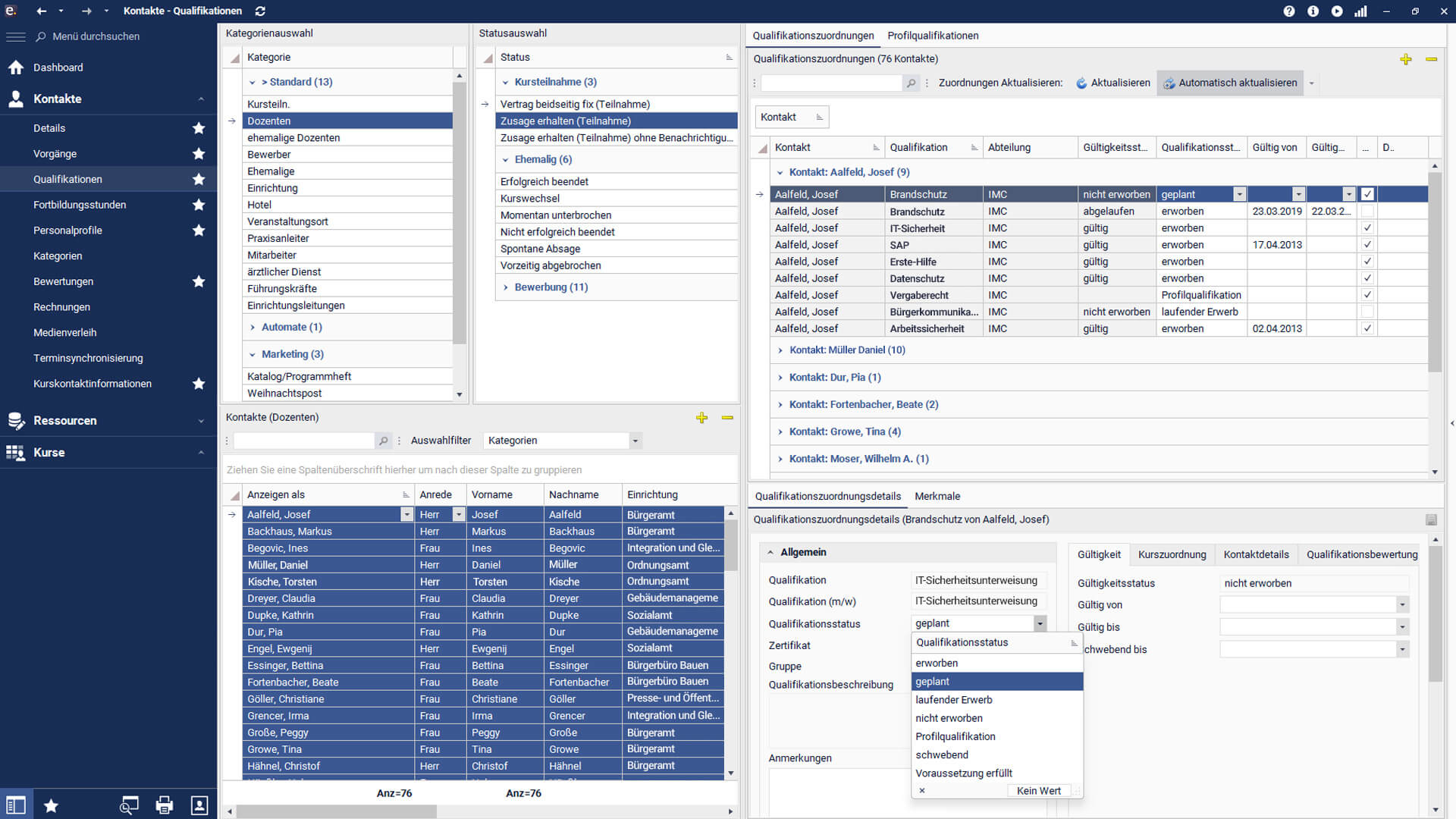Toggle favorite star for Vorgänge
Image resolution: width=1456 pixels, height=819 pixels.
tap(199, 154)
